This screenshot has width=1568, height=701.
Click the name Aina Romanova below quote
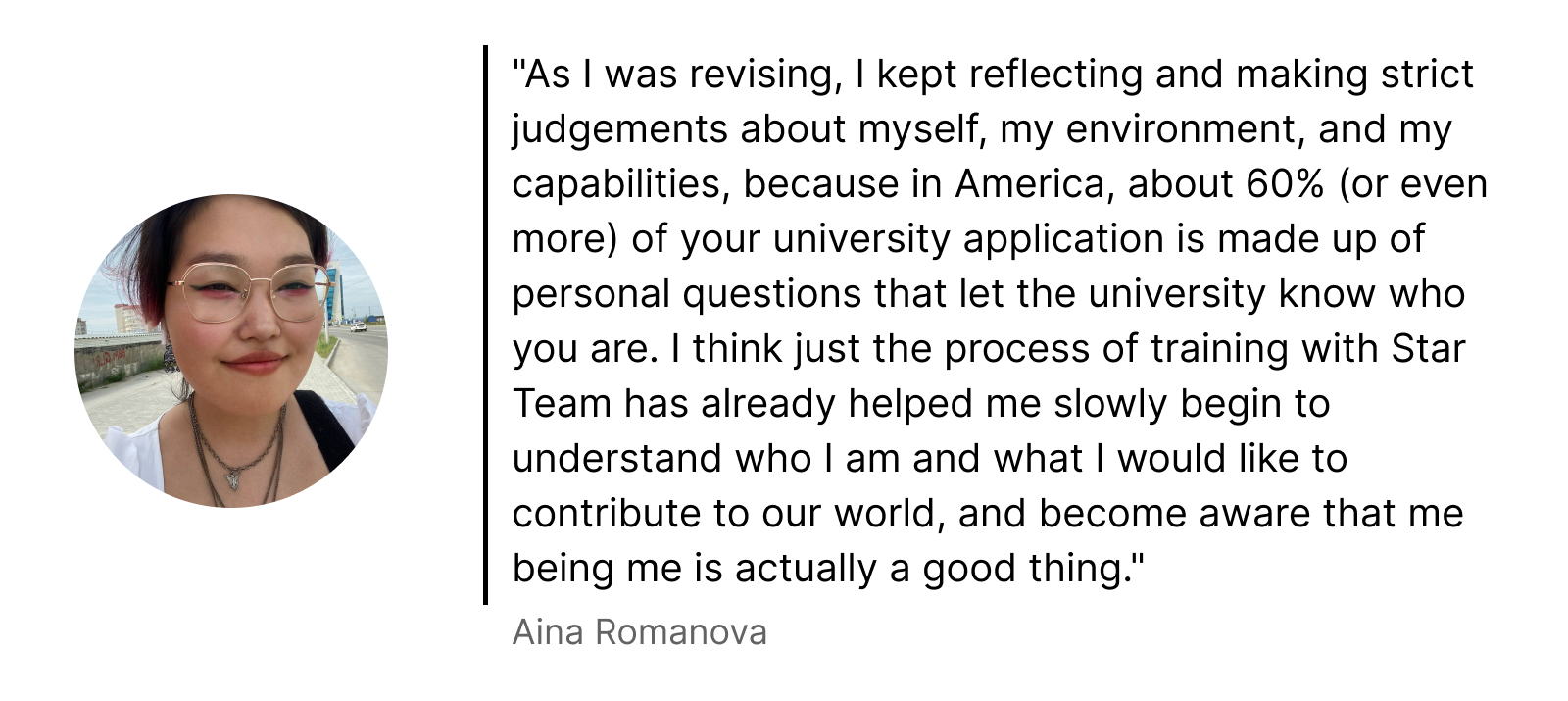tap(640, 632)
